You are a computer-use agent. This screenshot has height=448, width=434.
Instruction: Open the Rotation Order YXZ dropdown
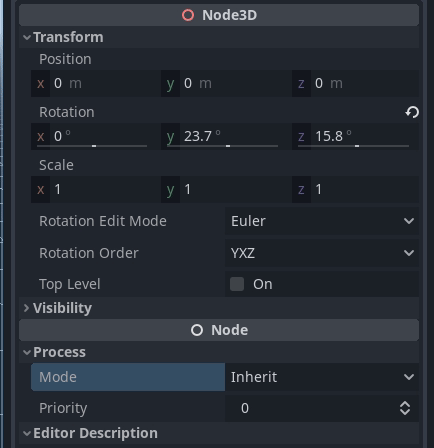pos(322,253)
